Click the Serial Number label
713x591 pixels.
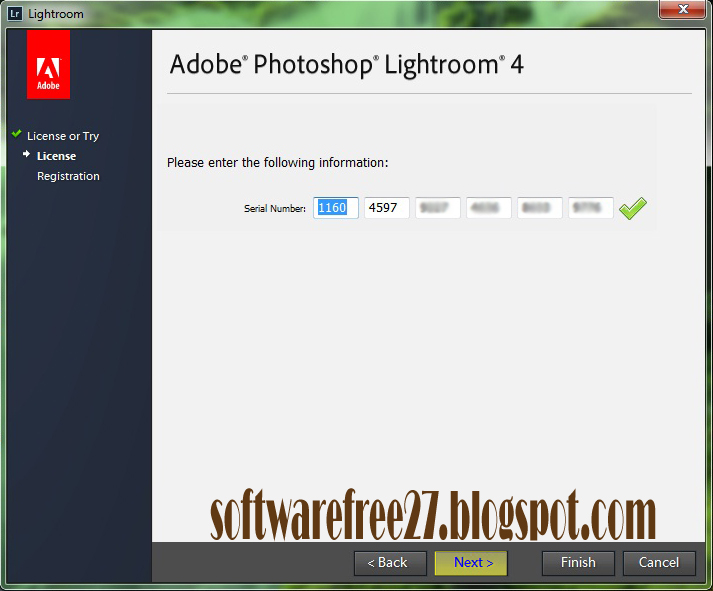coord(275,209)
